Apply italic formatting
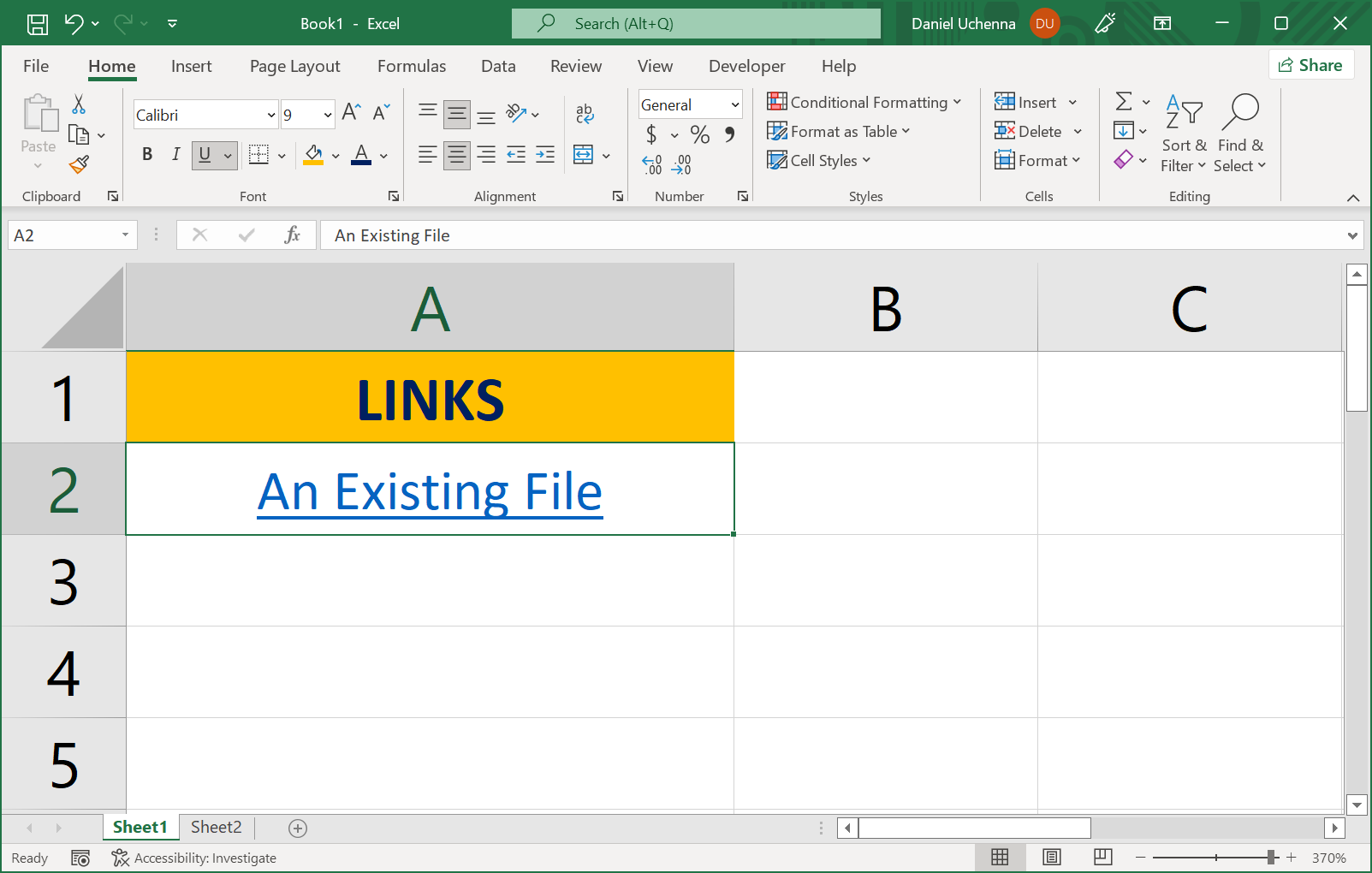Image resolution: width=1372 pixels, height=873 pixels. (x=175, y=155)
